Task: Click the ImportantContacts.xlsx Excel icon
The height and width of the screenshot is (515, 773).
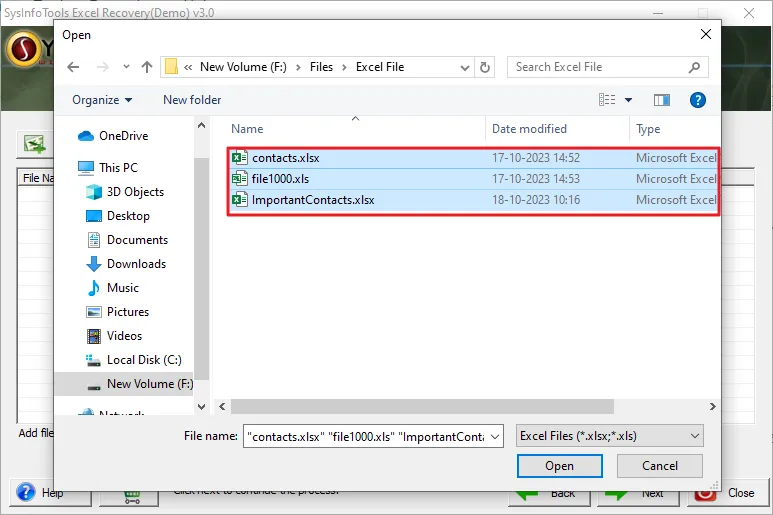Action: (240, 200)
